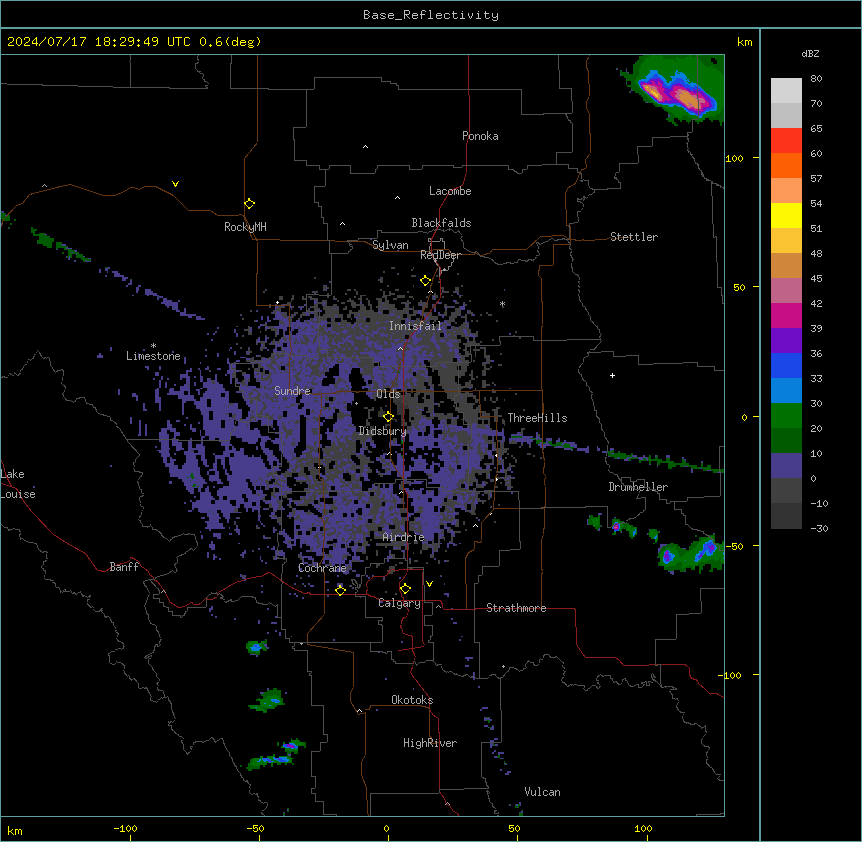The image size is (862, 842).
Task: Select the purple 39-36 dBZ legend swatch
Action: (x=786, y=341)
